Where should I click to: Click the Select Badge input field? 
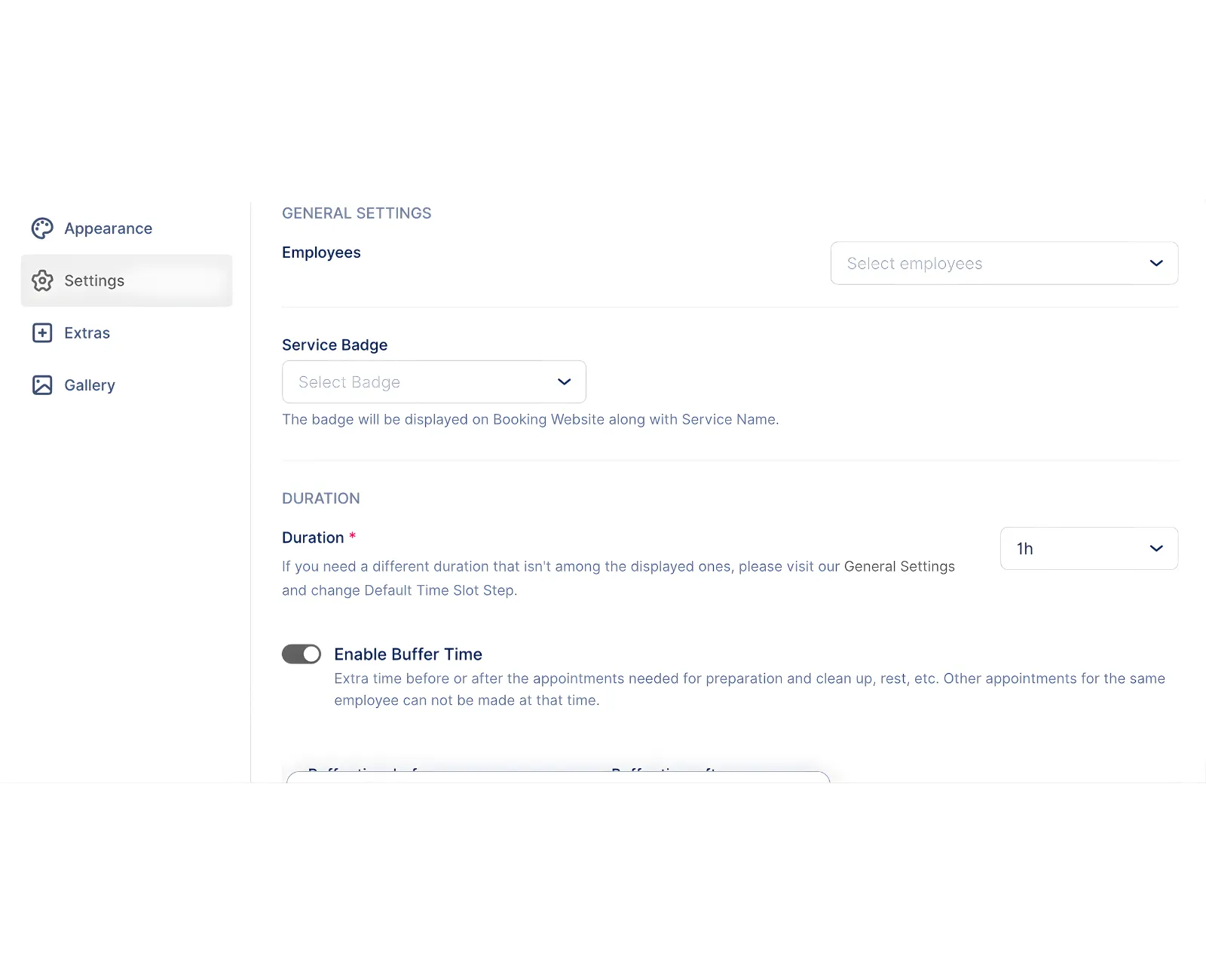pyautogui.click(x=392, y=382)
